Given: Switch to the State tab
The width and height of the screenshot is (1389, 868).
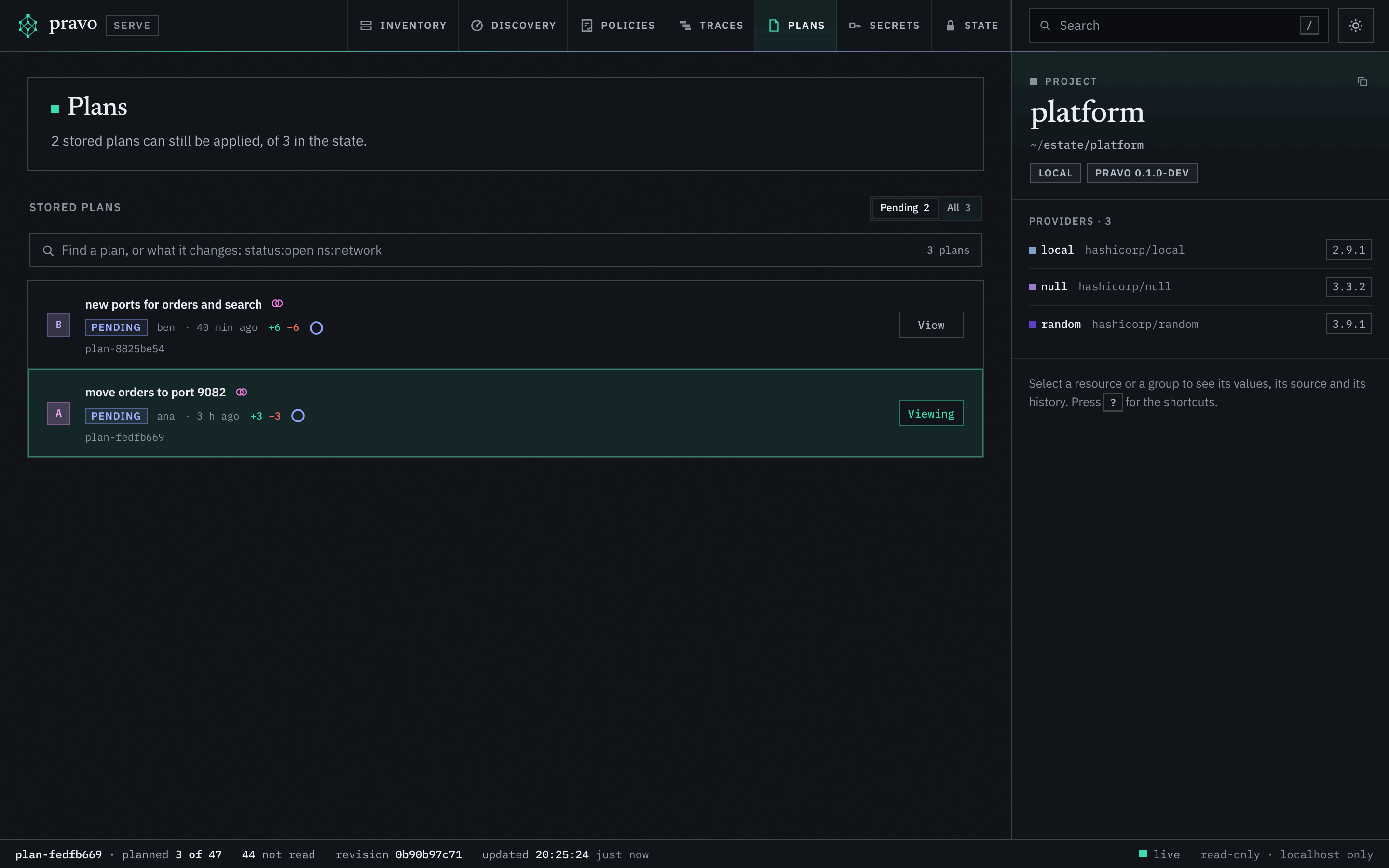Looking at the screenshot, I should point(970,26).
